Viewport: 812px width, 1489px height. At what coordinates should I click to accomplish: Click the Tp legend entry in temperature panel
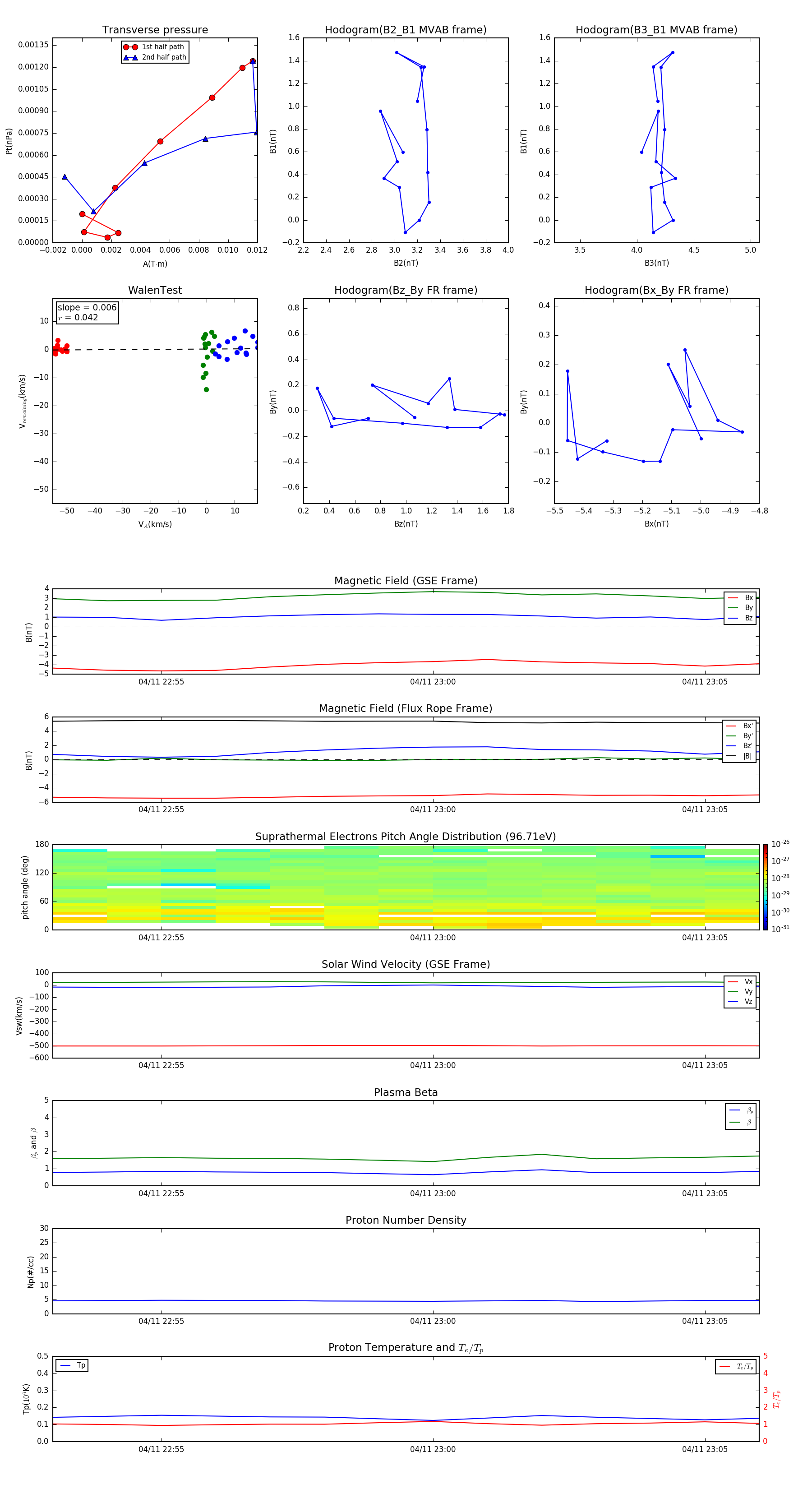(x=72, y=1365)
